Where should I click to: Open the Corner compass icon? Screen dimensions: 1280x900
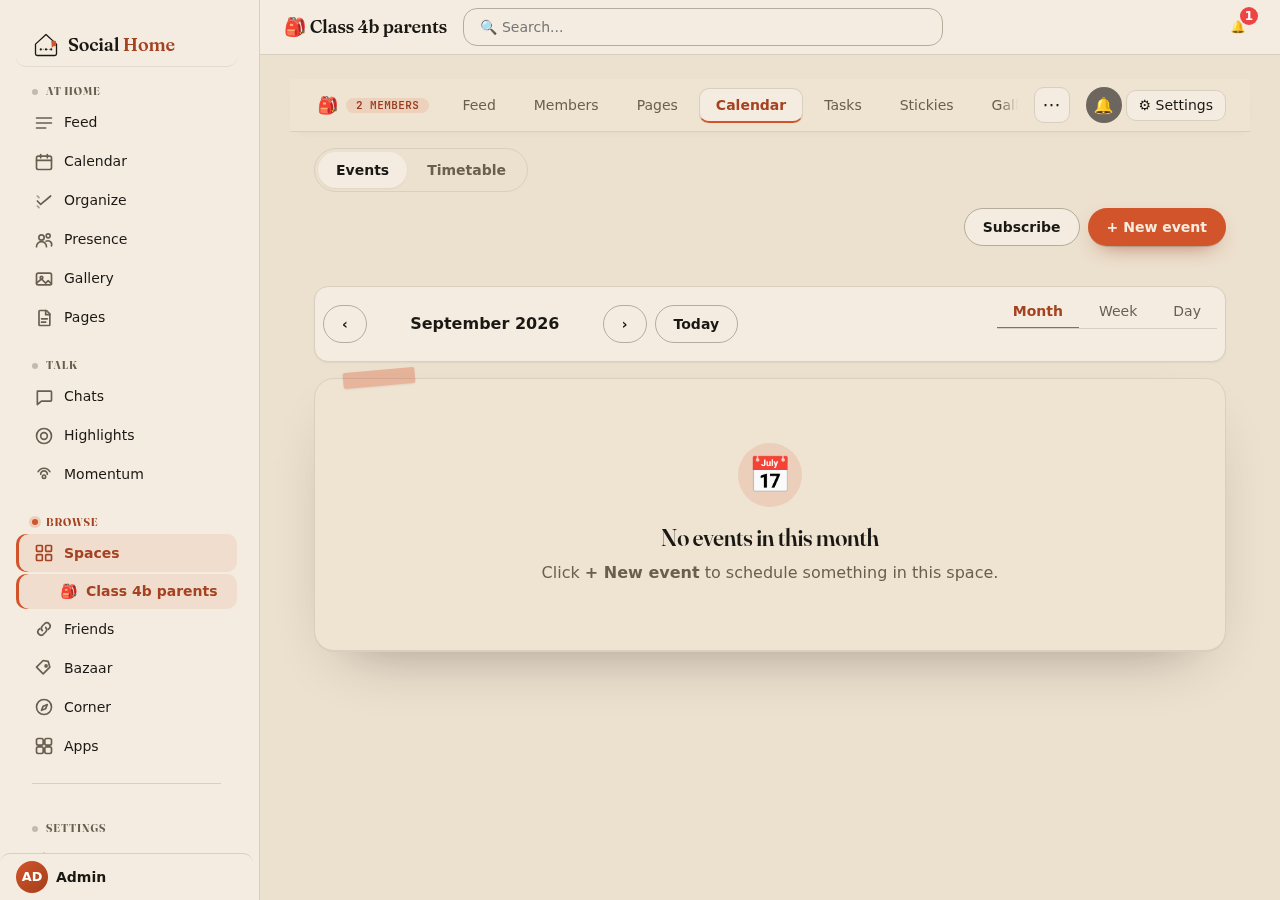[44, 707]
